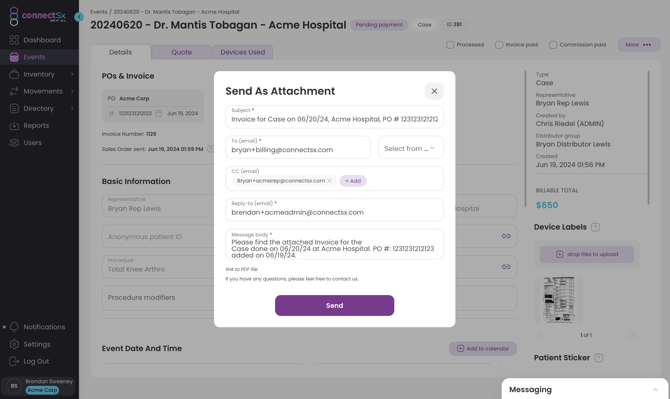
Task: Click the link icon in Procedure row
Action: click(506, 267)
